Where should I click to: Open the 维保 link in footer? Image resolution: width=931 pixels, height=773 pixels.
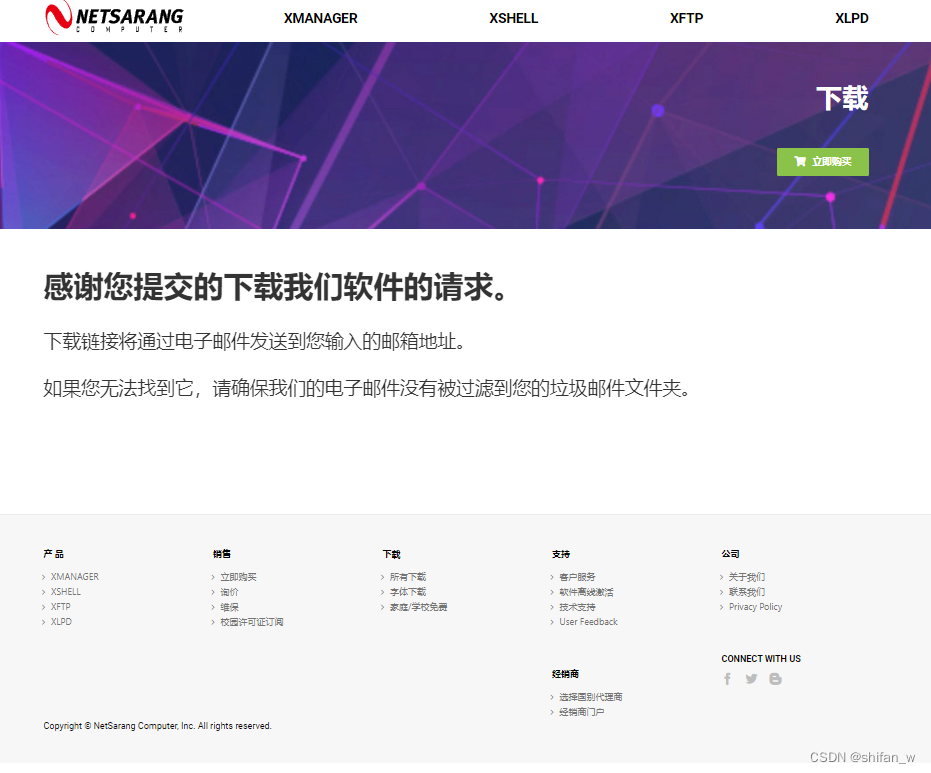(x=229, y=607)
